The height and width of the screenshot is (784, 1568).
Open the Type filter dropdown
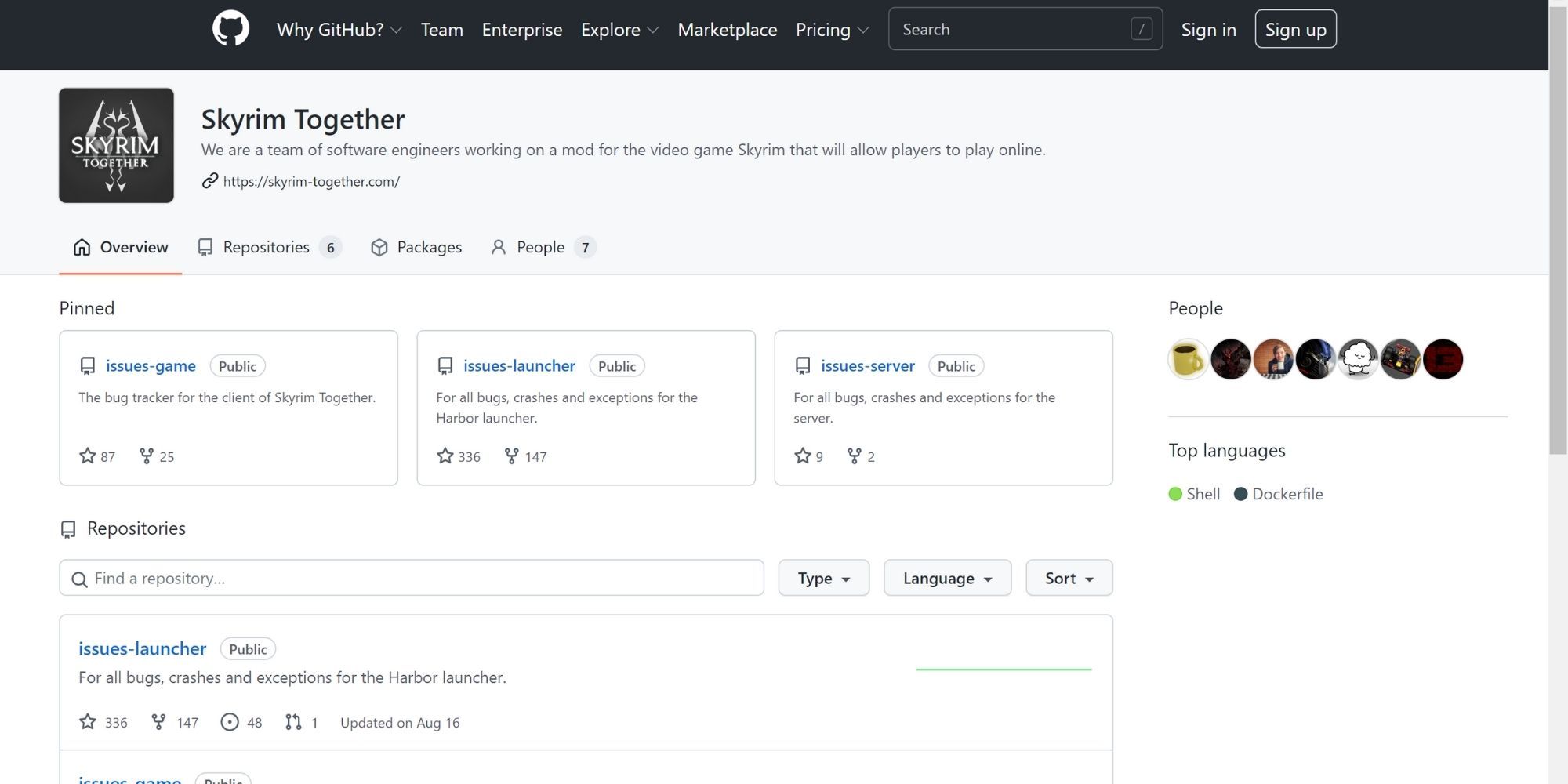(x=824, y=578)
